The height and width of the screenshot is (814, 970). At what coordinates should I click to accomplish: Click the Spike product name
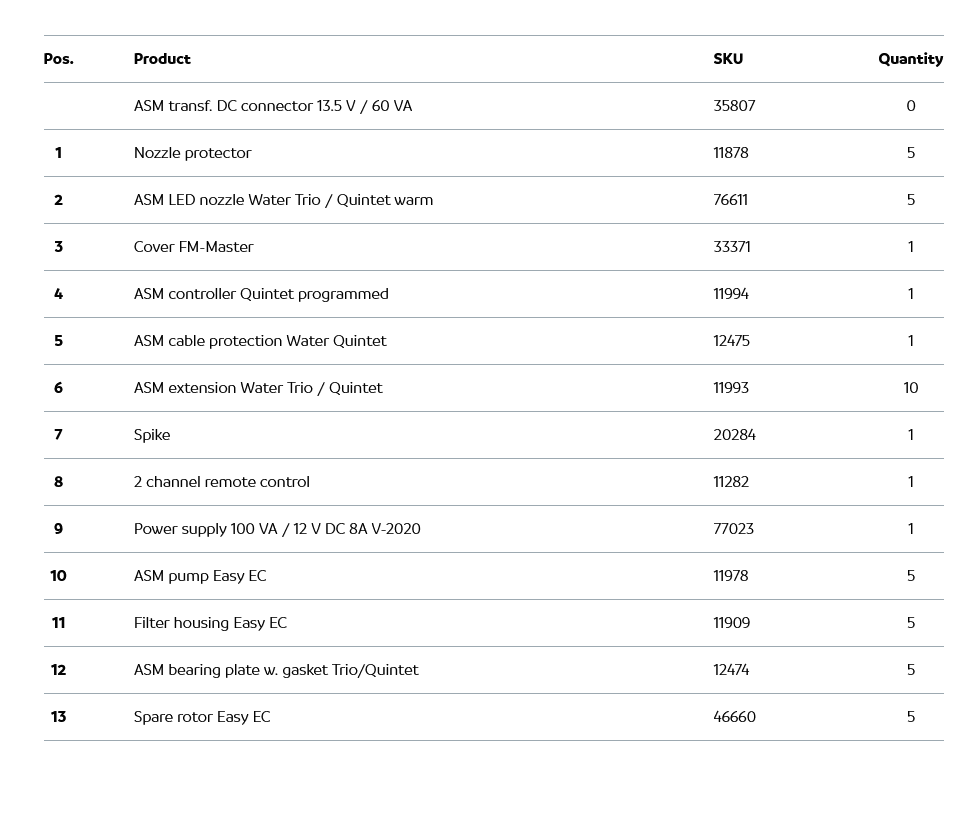click(152, 435)
